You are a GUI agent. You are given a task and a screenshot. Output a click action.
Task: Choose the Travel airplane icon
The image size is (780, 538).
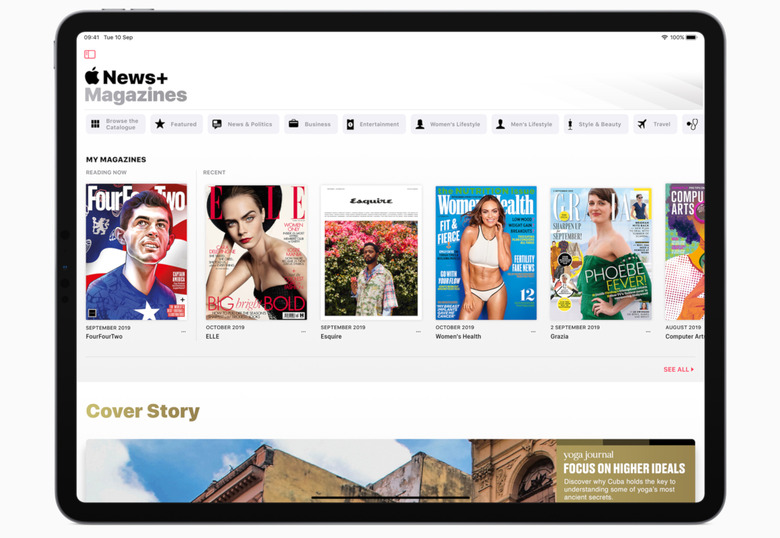[x=642, y=125]
